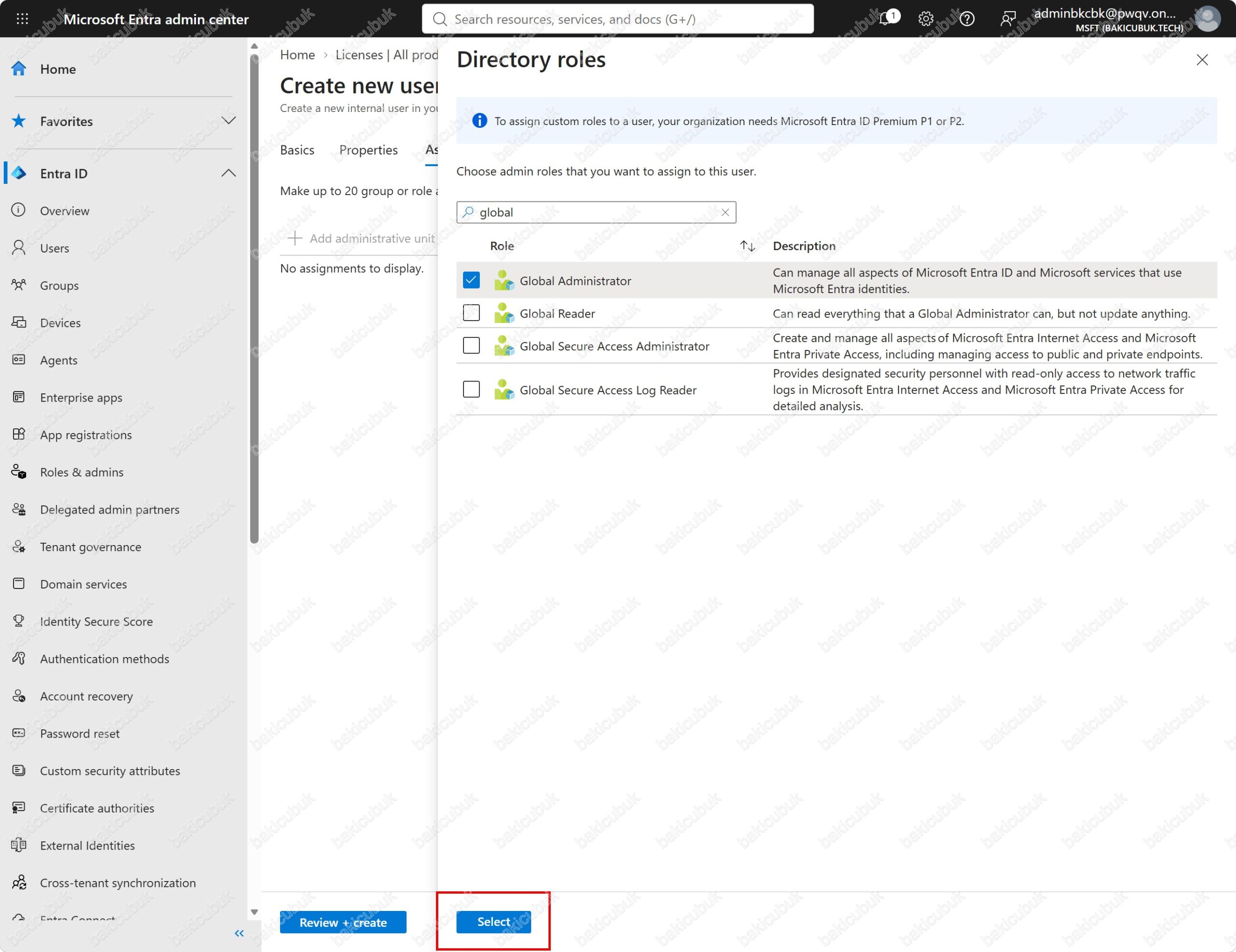Screen dimensions: 1236x952
Task: Click the Select button
Action: 493,922
